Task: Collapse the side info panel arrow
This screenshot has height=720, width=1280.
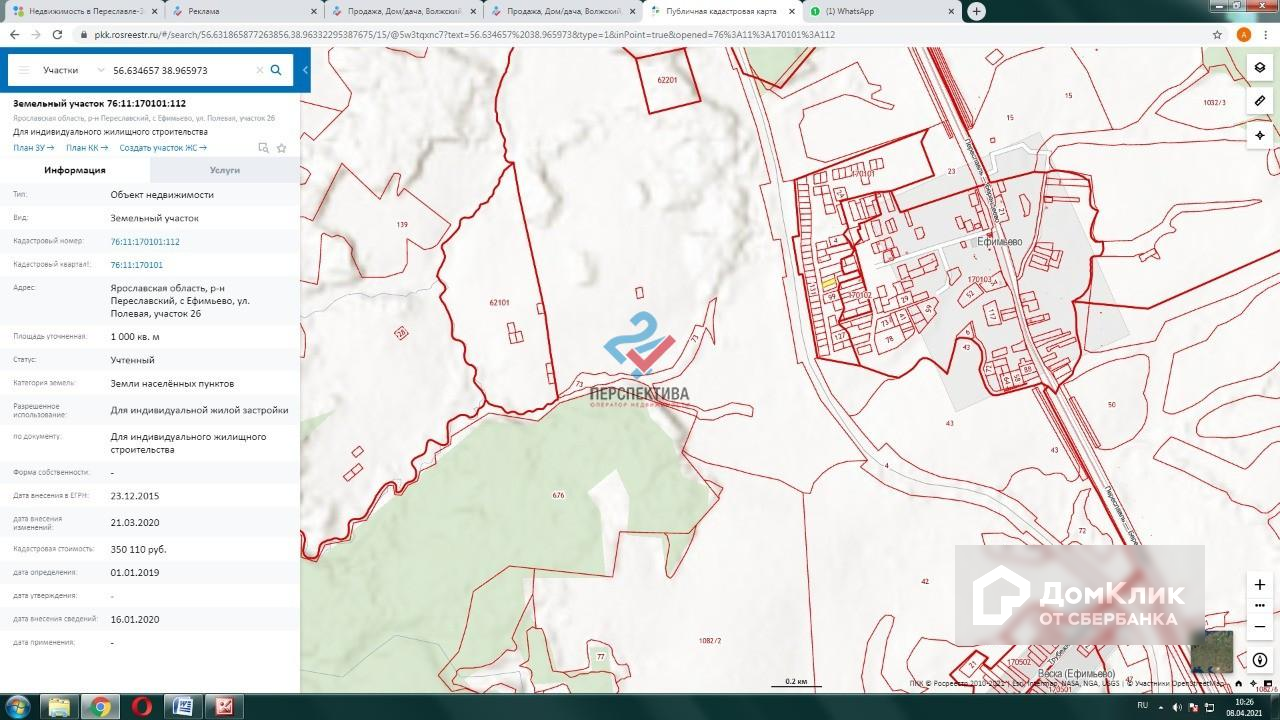Action: 305,70
